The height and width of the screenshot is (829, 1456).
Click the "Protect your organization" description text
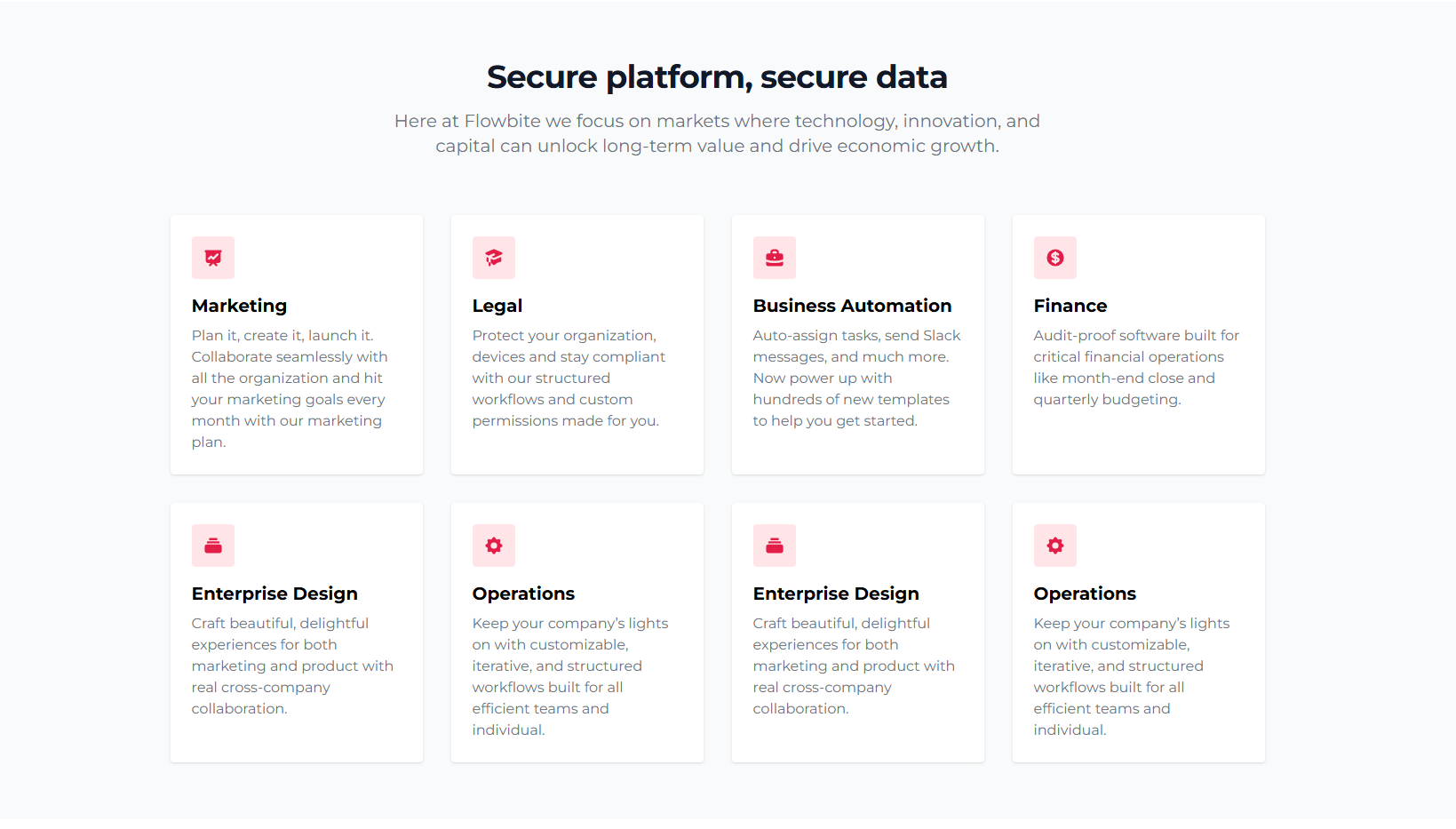[x=569, y=378]
